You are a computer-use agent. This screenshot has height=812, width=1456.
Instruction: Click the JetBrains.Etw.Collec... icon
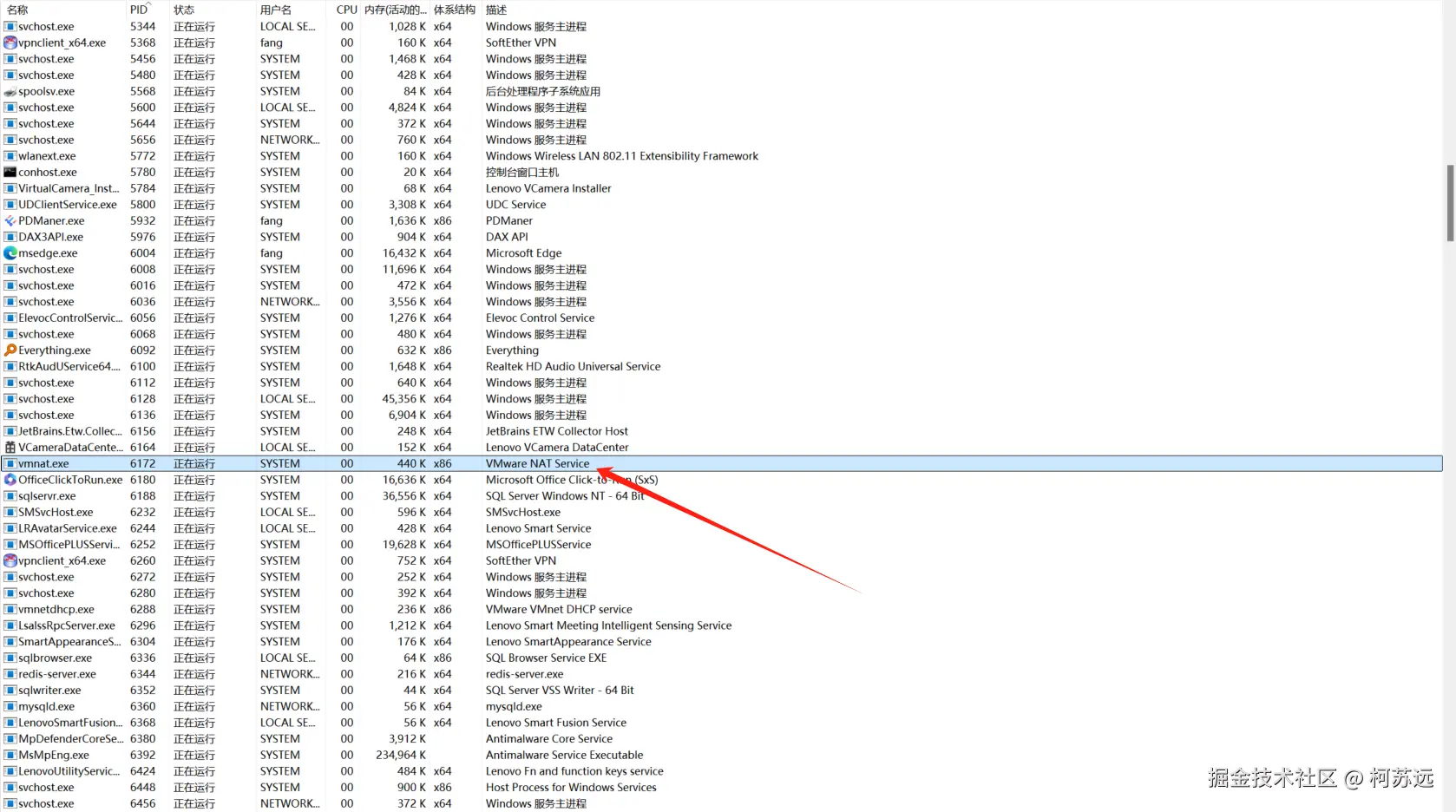click(x=10, y=431)
